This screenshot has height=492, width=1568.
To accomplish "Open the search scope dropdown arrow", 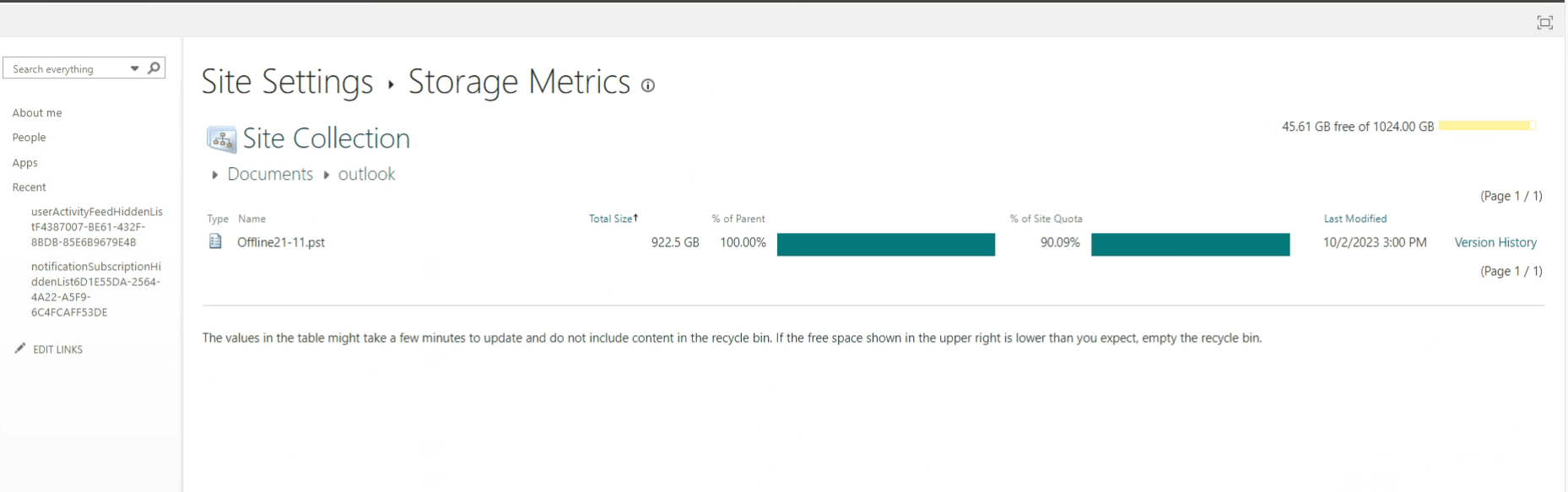I will pos(134,68).
